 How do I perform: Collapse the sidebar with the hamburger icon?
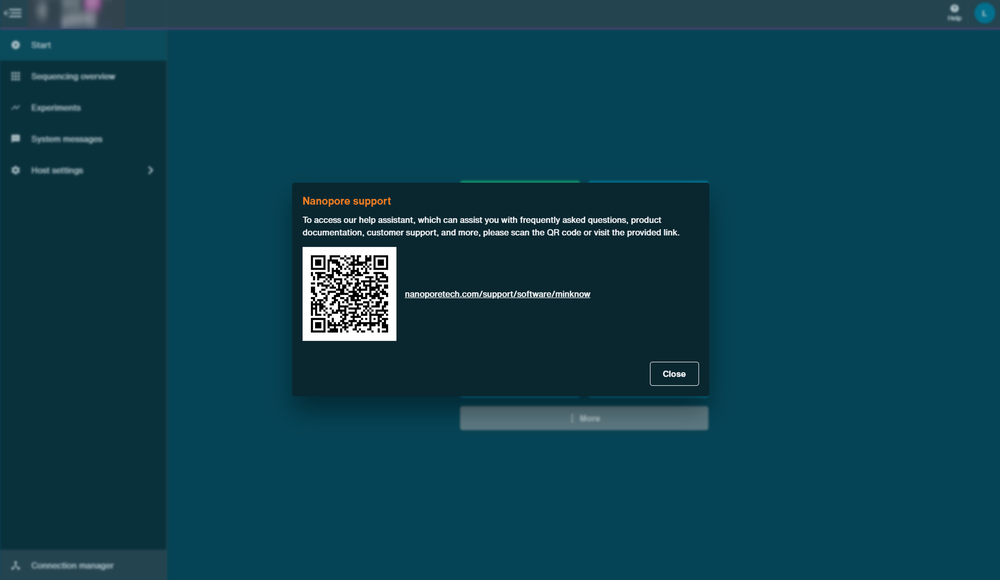(x=13, y=13)
